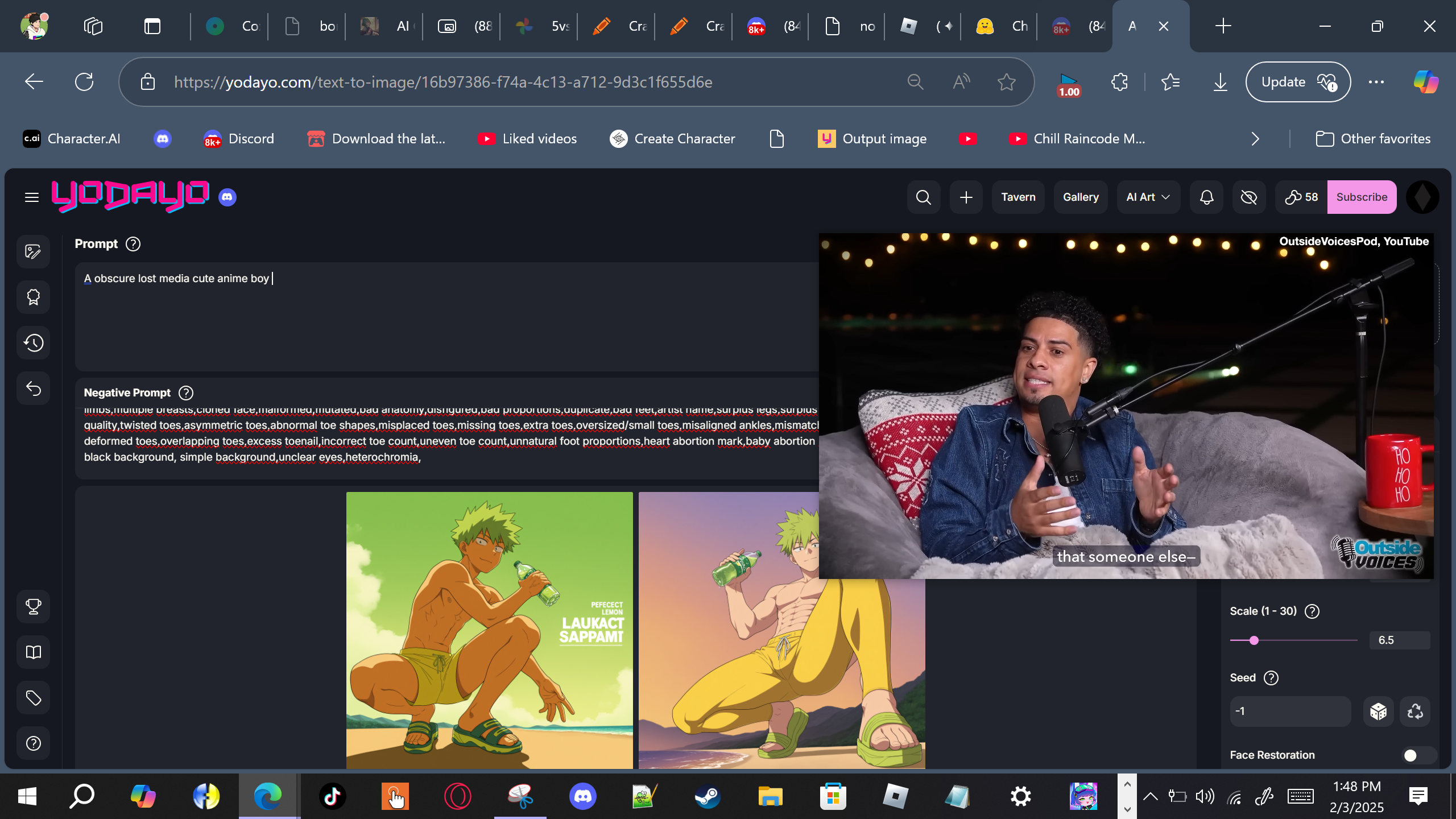1456x819 pixels.
Task: Go to Tavern
Action: pyautogui.click(x=1018, y=197)
